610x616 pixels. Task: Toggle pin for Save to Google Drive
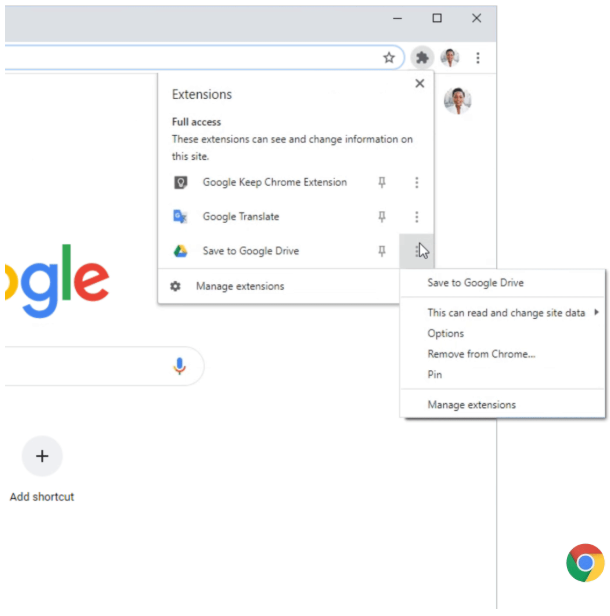point(382,251)
